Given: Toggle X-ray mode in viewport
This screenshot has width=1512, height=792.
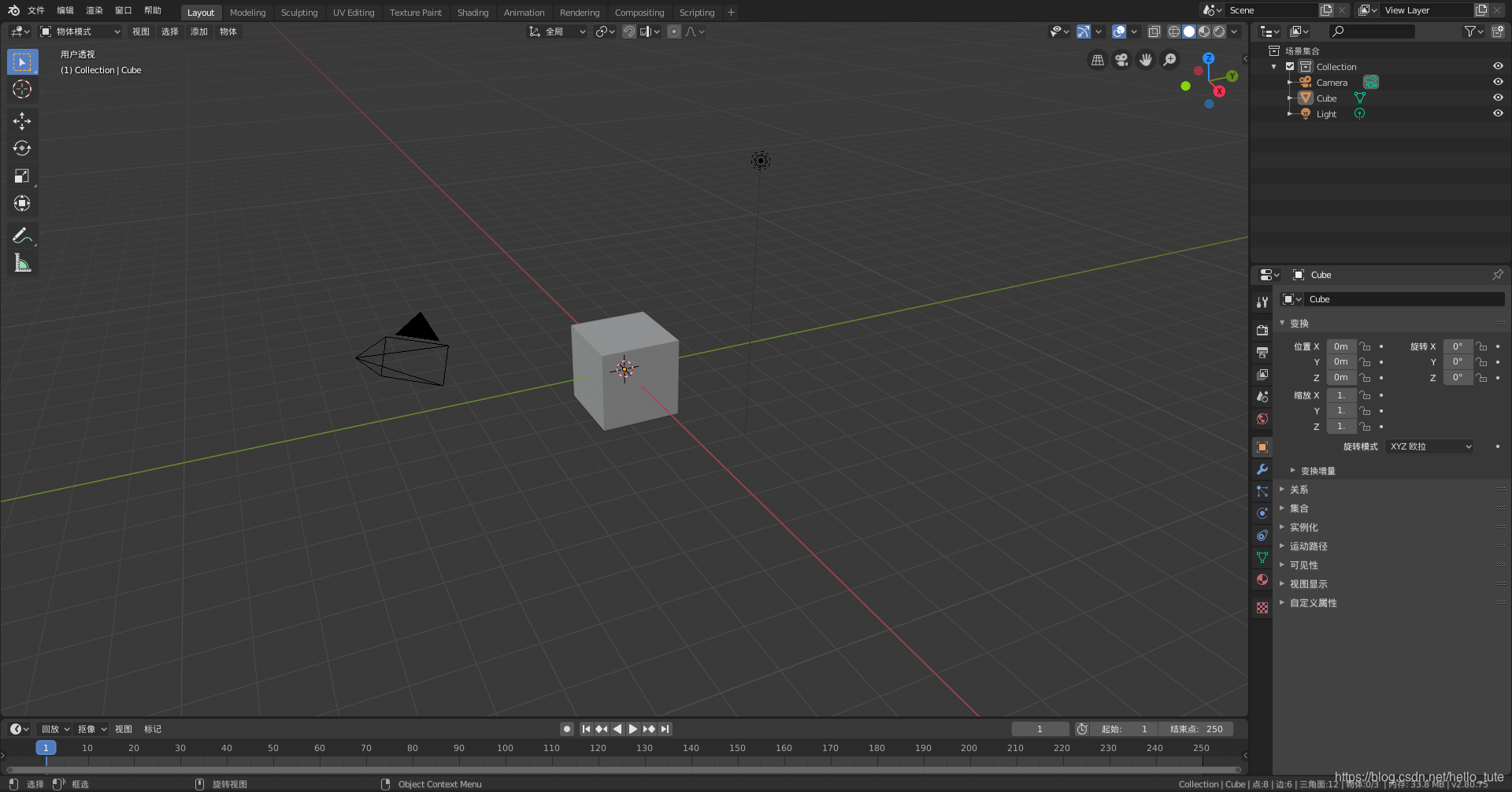Looking at the screenshot, I should 1154,31.
